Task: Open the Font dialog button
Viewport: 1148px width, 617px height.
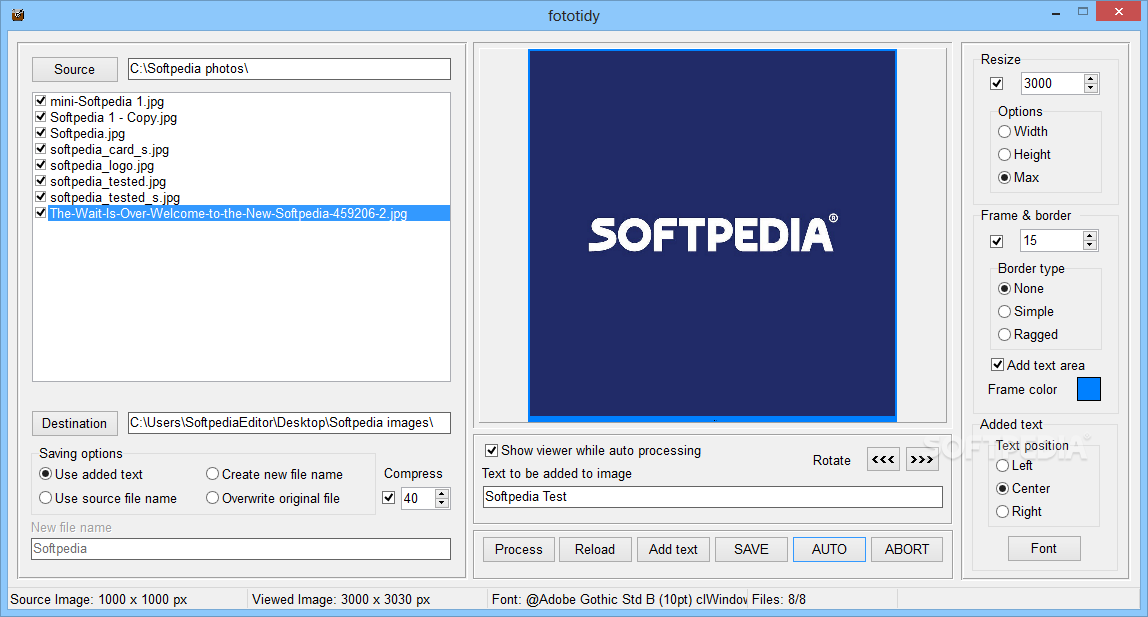Action: point(1043,548)
